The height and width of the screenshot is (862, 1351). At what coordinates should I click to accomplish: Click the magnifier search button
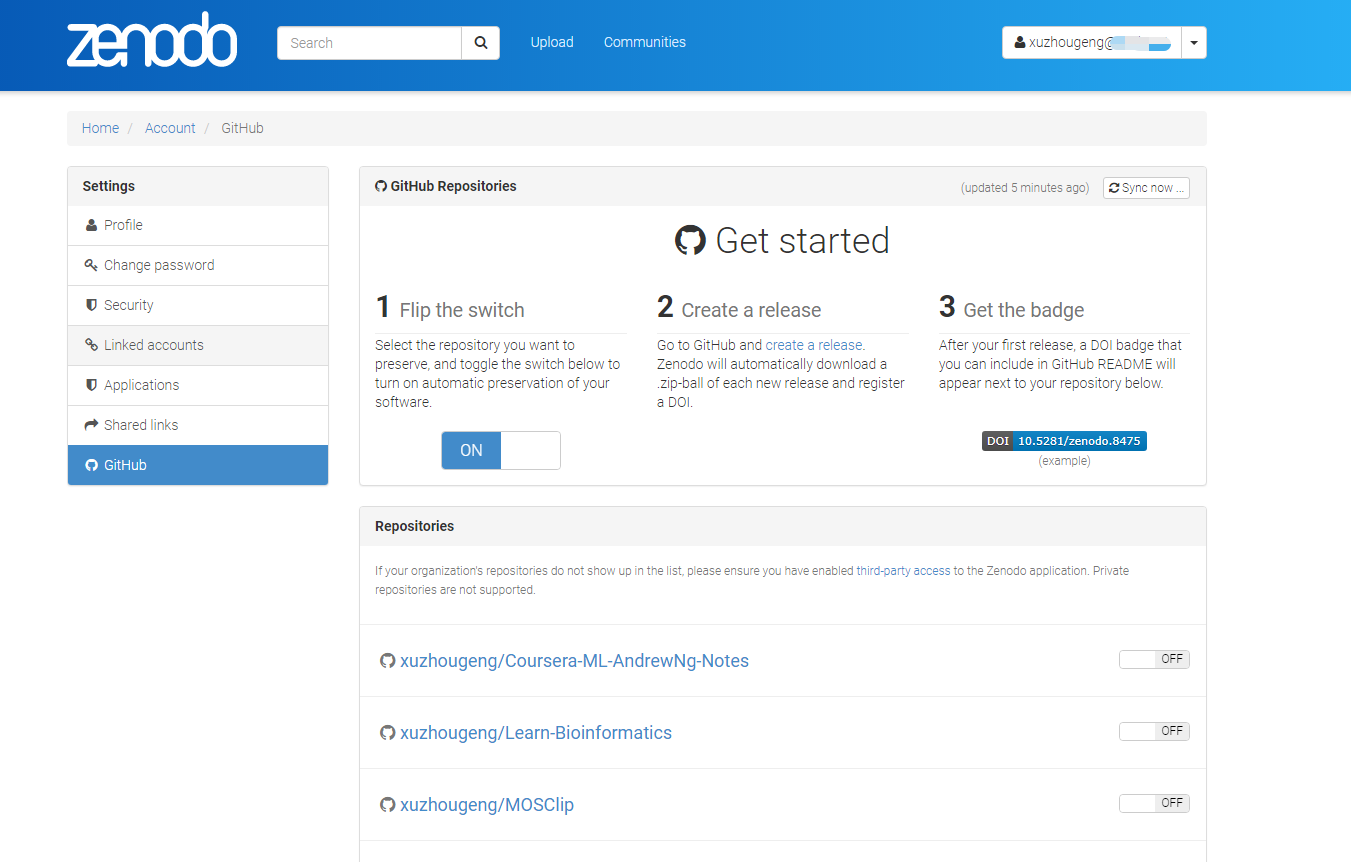pos(481,43)
